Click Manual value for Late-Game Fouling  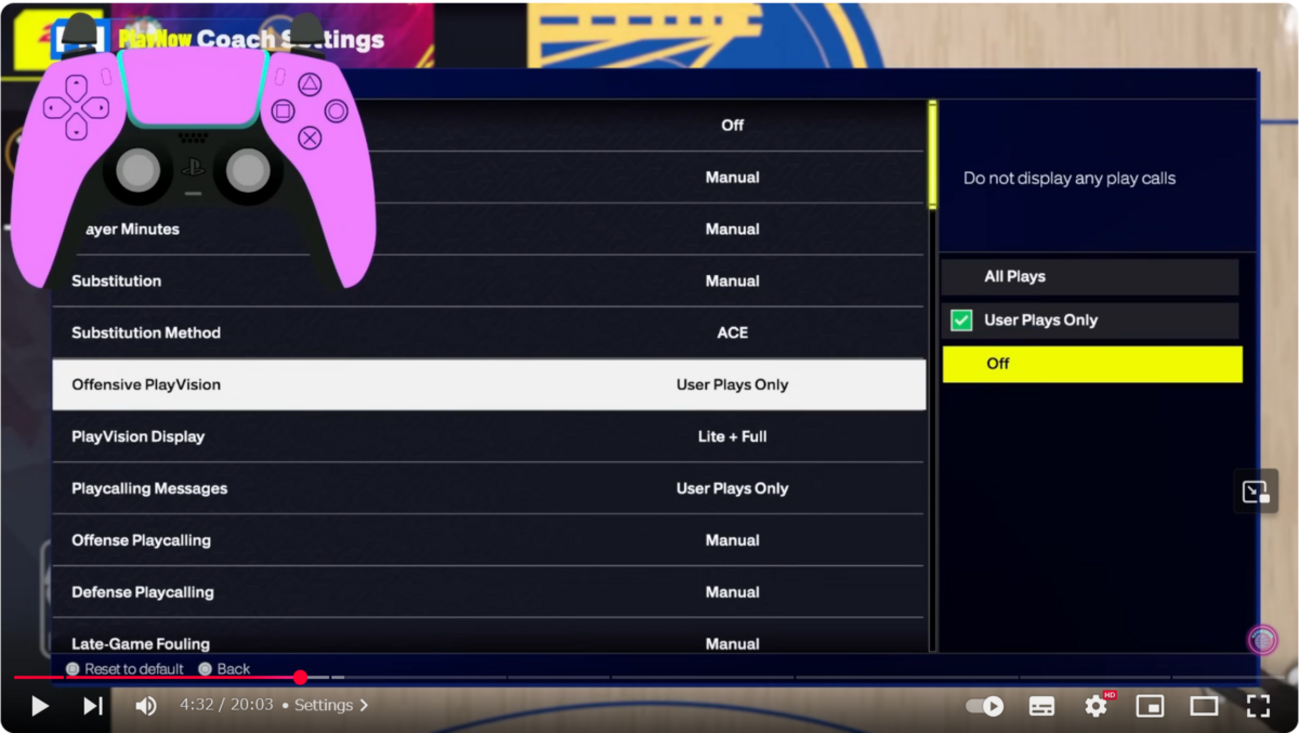pyautogui.click(x=732, y=645)
